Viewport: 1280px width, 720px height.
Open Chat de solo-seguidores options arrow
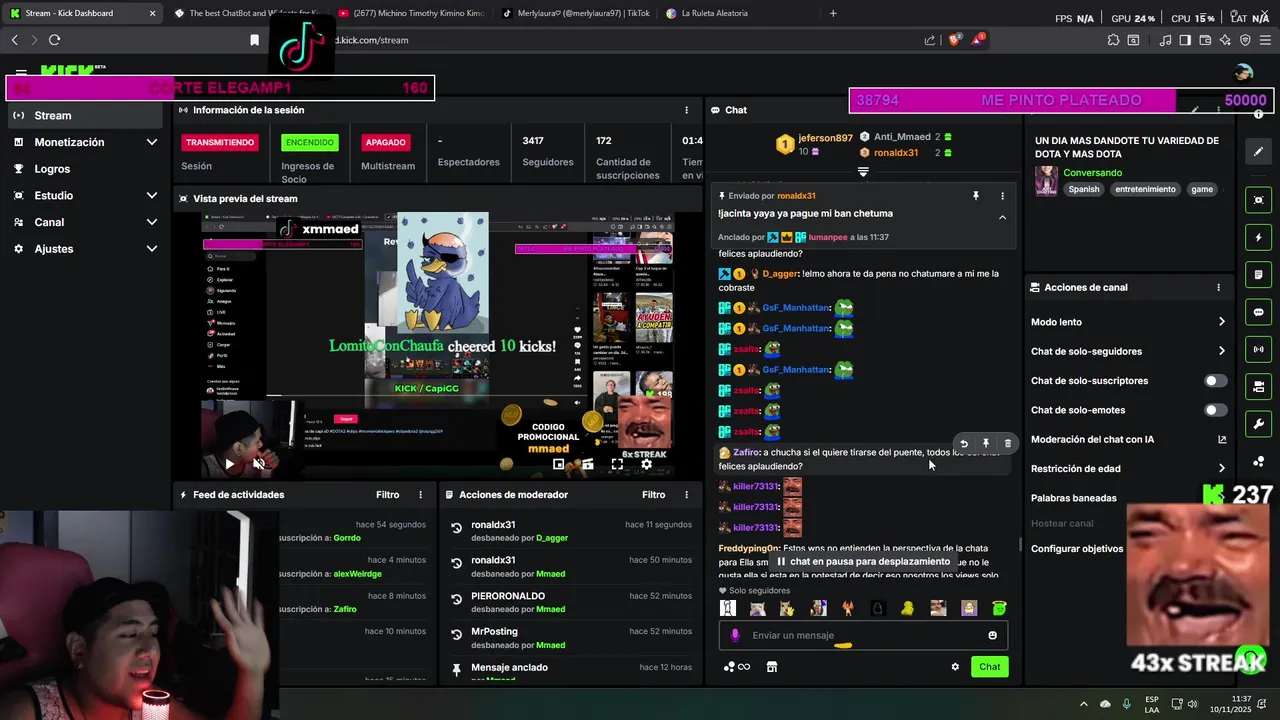pos(1221,351)
